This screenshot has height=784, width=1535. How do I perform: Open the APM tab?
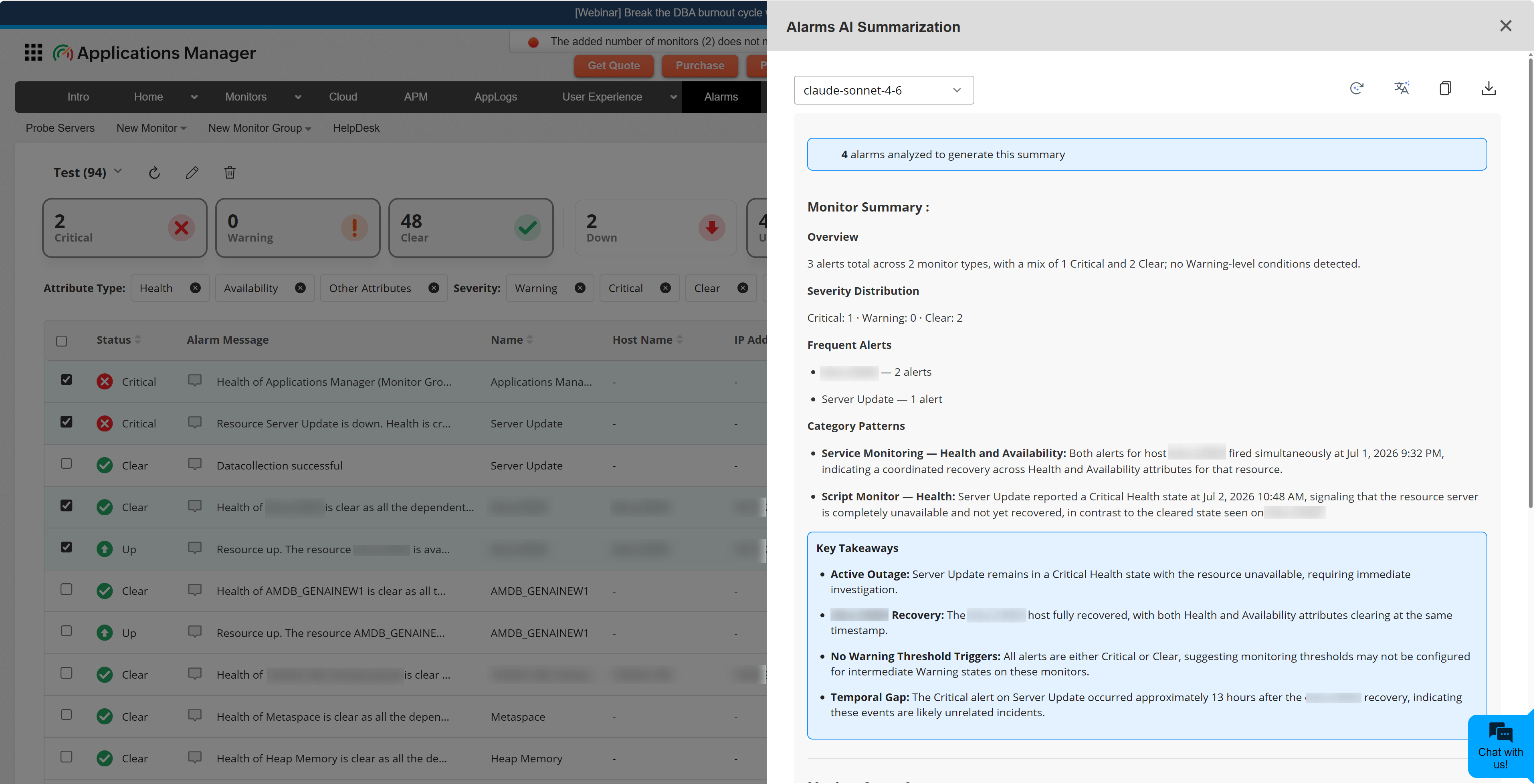[416, 97]
